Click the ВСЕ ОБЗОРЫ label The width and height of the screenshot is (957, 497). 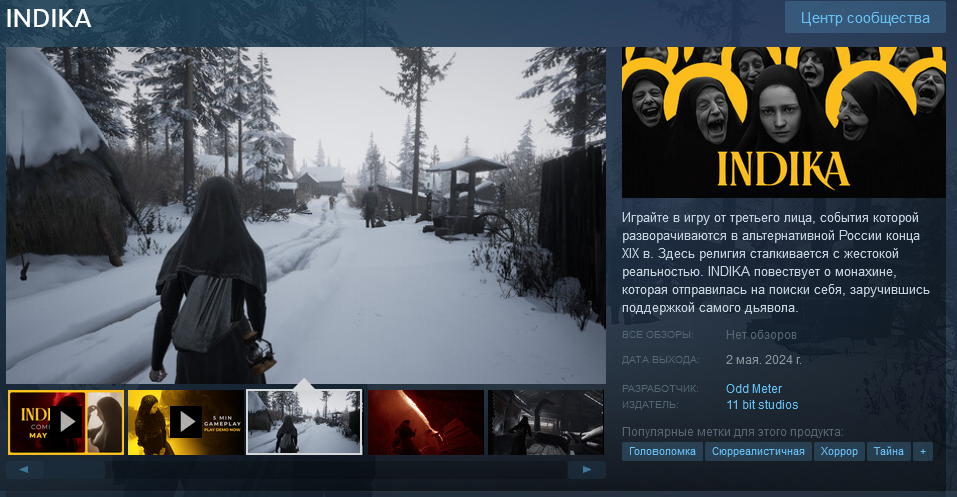click(657, 335)
